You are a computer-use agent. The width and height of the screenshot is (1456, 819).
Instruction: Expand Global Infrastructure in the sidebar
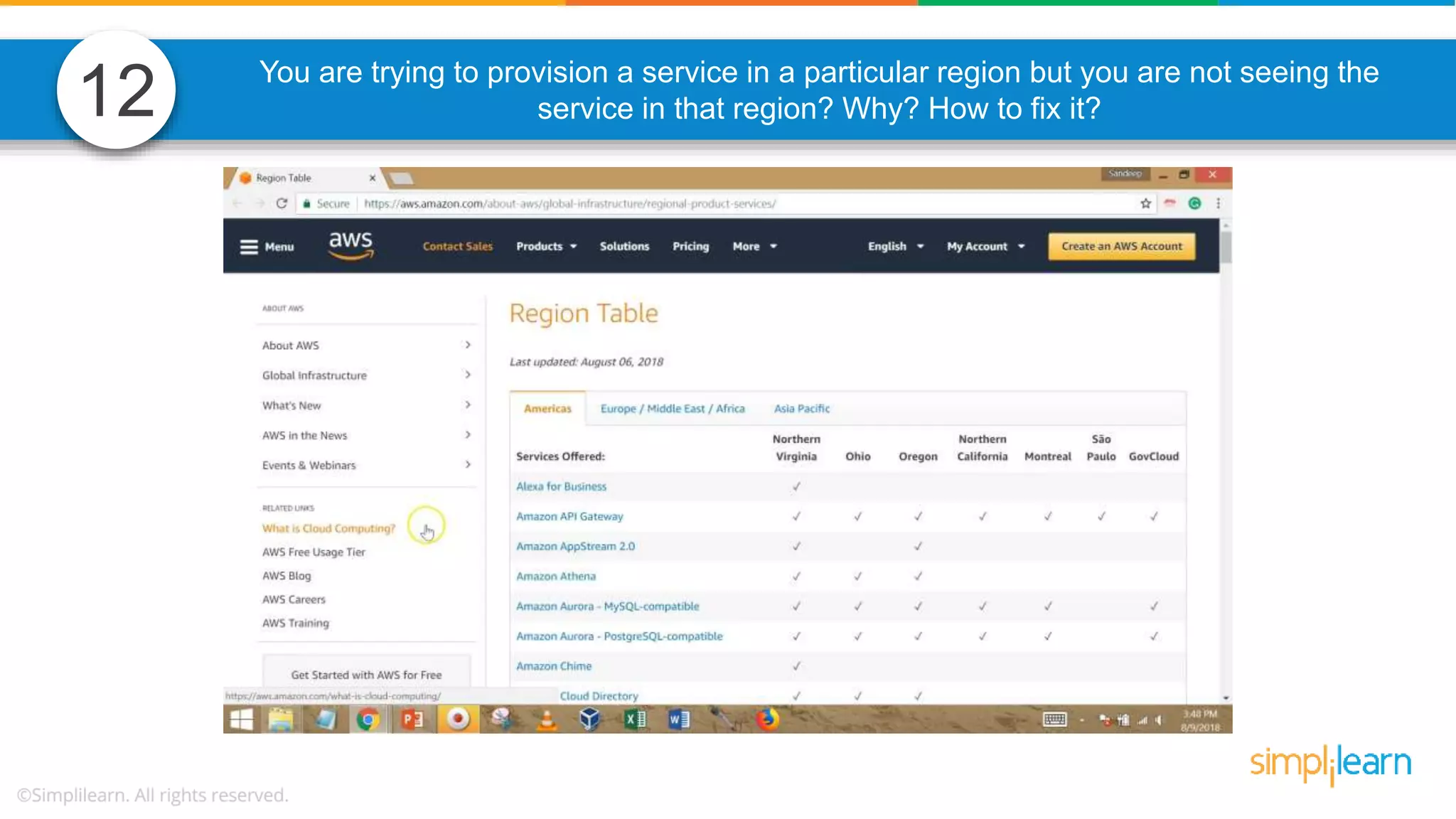366,375
